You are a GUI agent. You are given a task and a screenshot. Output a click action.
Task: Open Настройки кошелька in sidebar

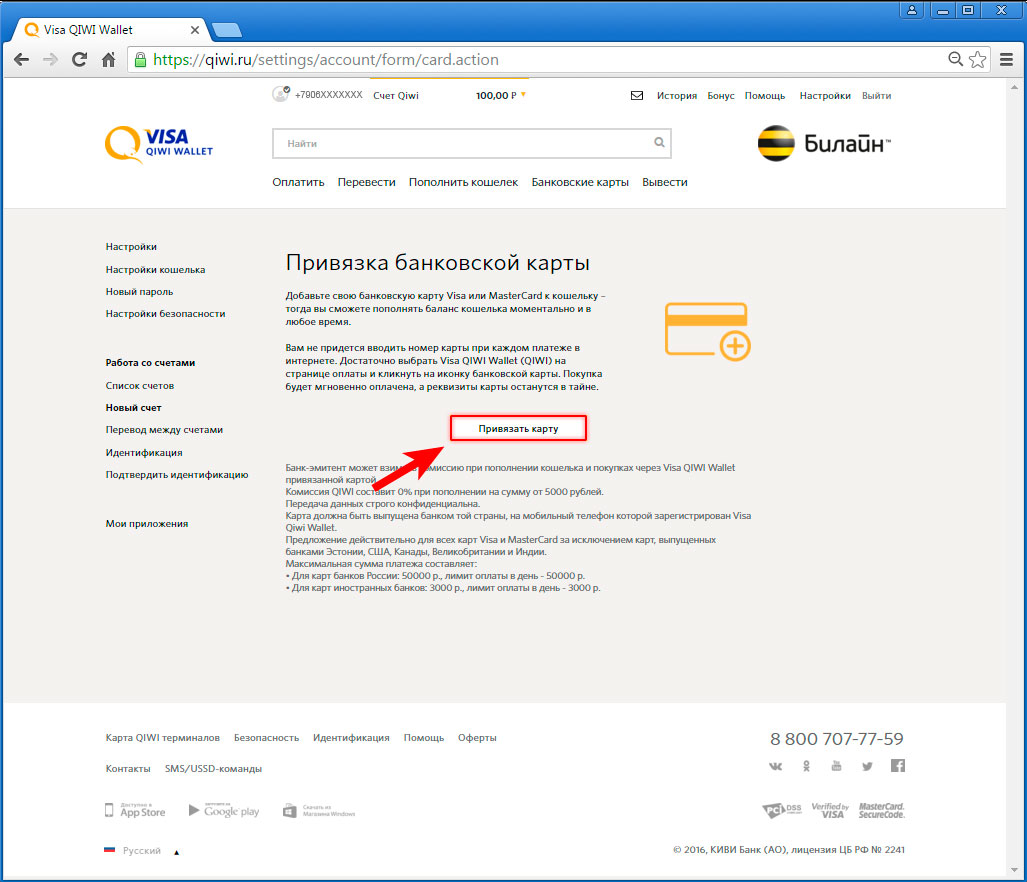point(155,269)
